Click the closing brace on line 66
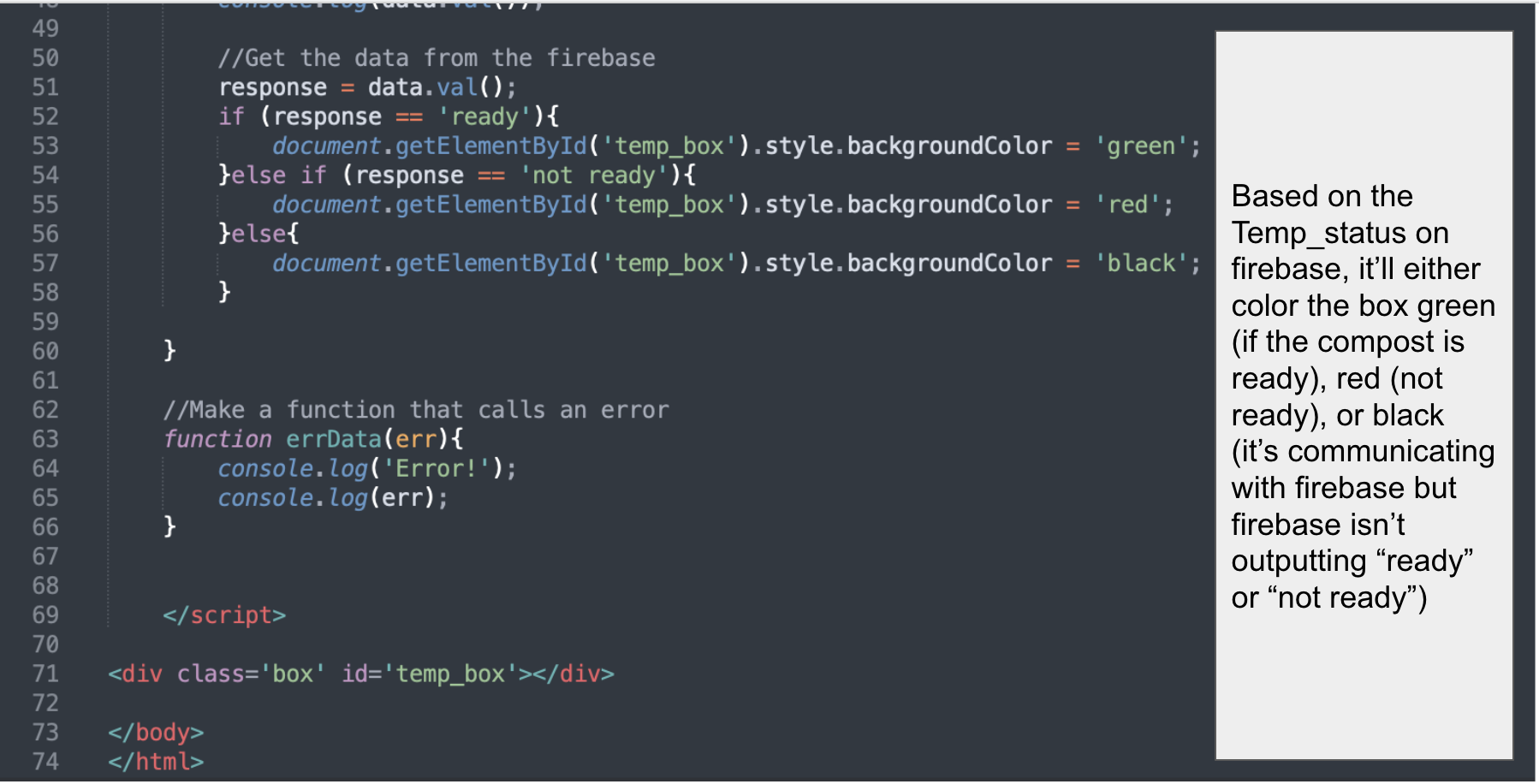This screenshot has width=1539, height=784. click(169, 526)
